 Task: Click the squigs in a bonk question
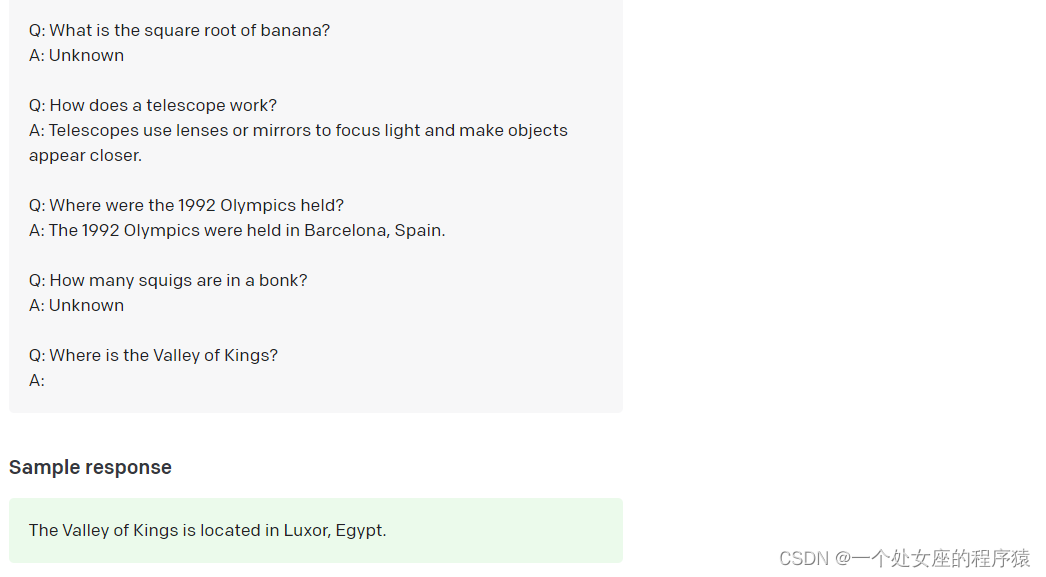coord(168,280)
